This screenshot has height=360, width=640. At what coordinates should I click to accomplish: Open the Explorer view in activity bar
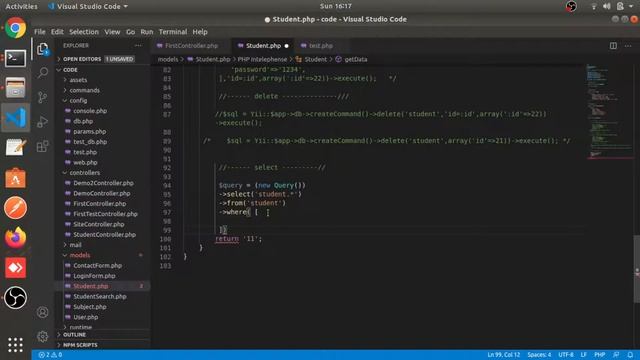(x=43, y=49)
